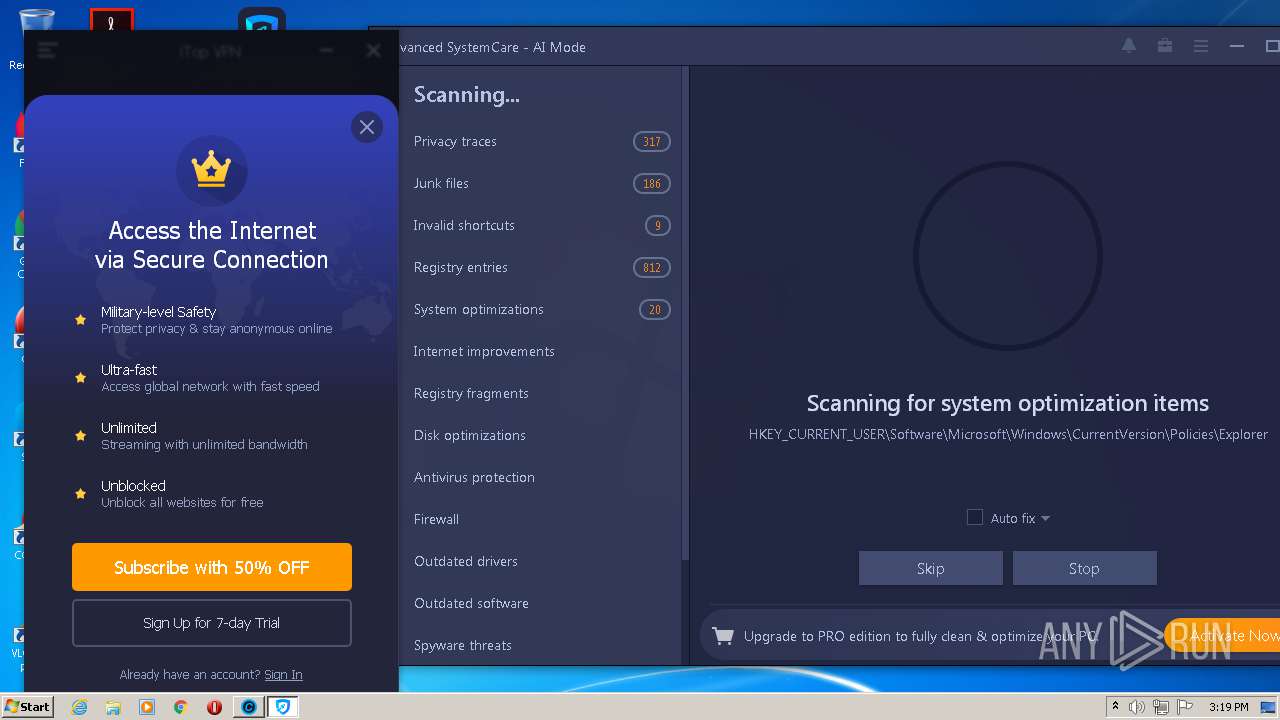Click the 186 count badge for Junk files
This screenshot has width=1280, height=720.
652,184
